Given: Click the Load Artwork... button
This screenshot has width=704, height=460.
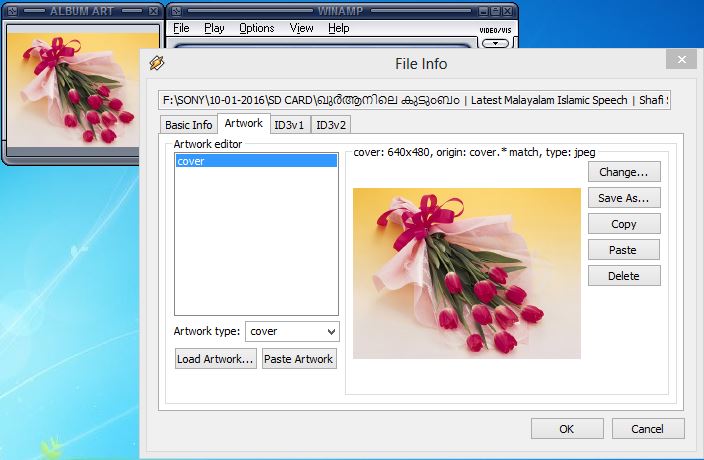Looking at the screenshot, I should pyautogui.click(x=216, y=359).
